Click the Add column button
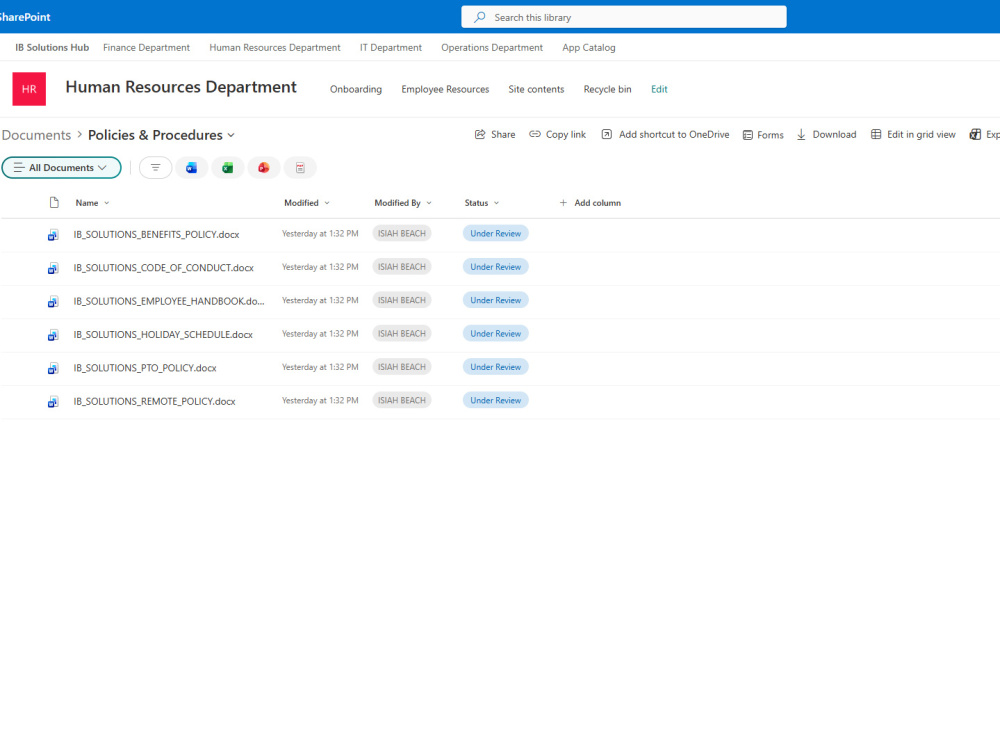This screenshot has width=1000, height=751. pos(590,203)
